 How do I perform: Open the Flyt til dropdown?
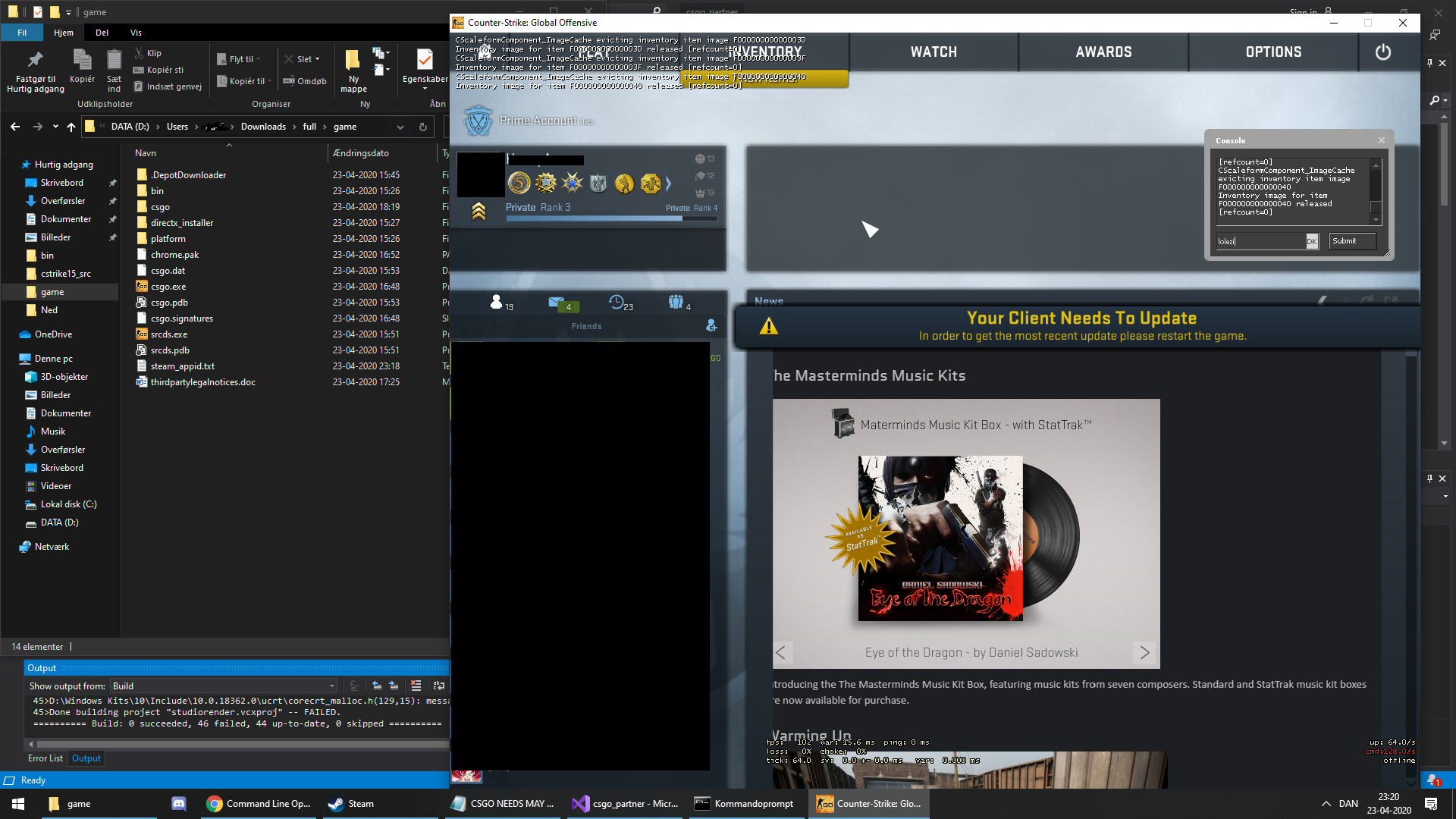point(239,59)
